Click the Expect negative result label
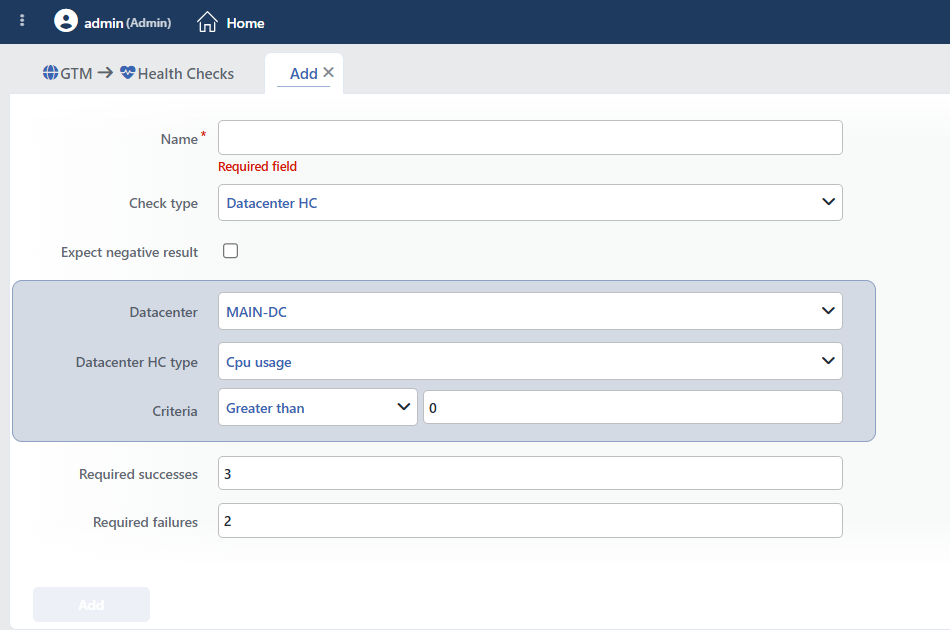Image resolution: width=950 pixels, height=630 pixels. (129, 253)
